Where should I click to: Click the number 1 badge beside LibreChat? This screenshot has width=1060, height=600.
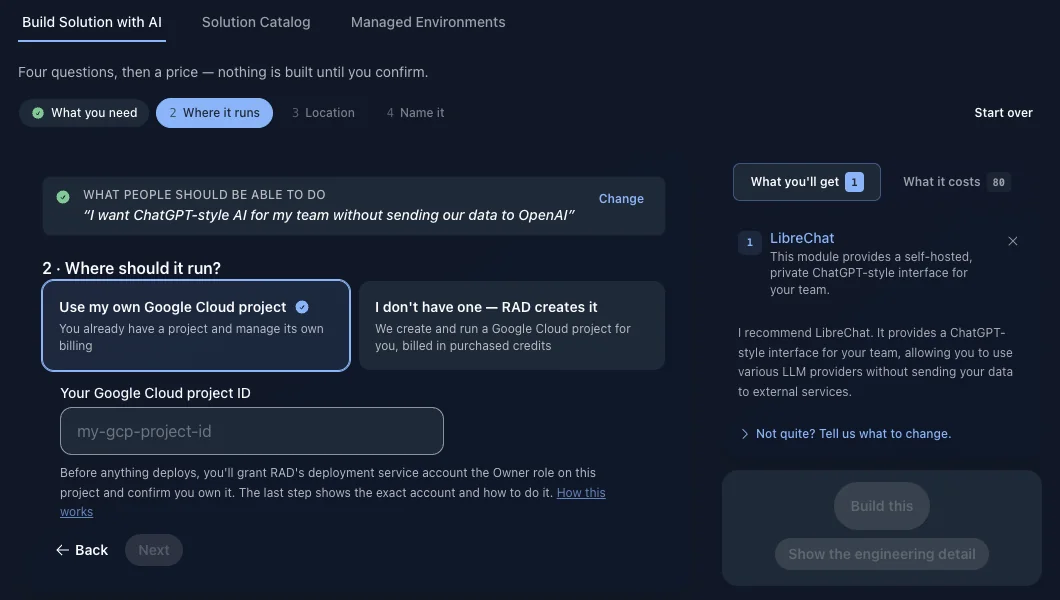click(750, 243)
